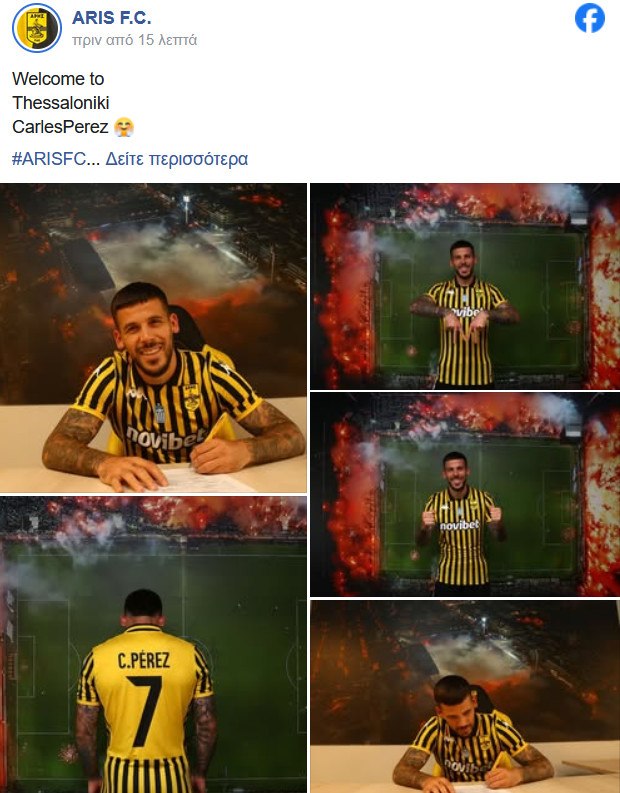Viewport: 620px width, 793px height.
Task: Follow the #ARISFC hashtag link
Action: coord(49,159)
